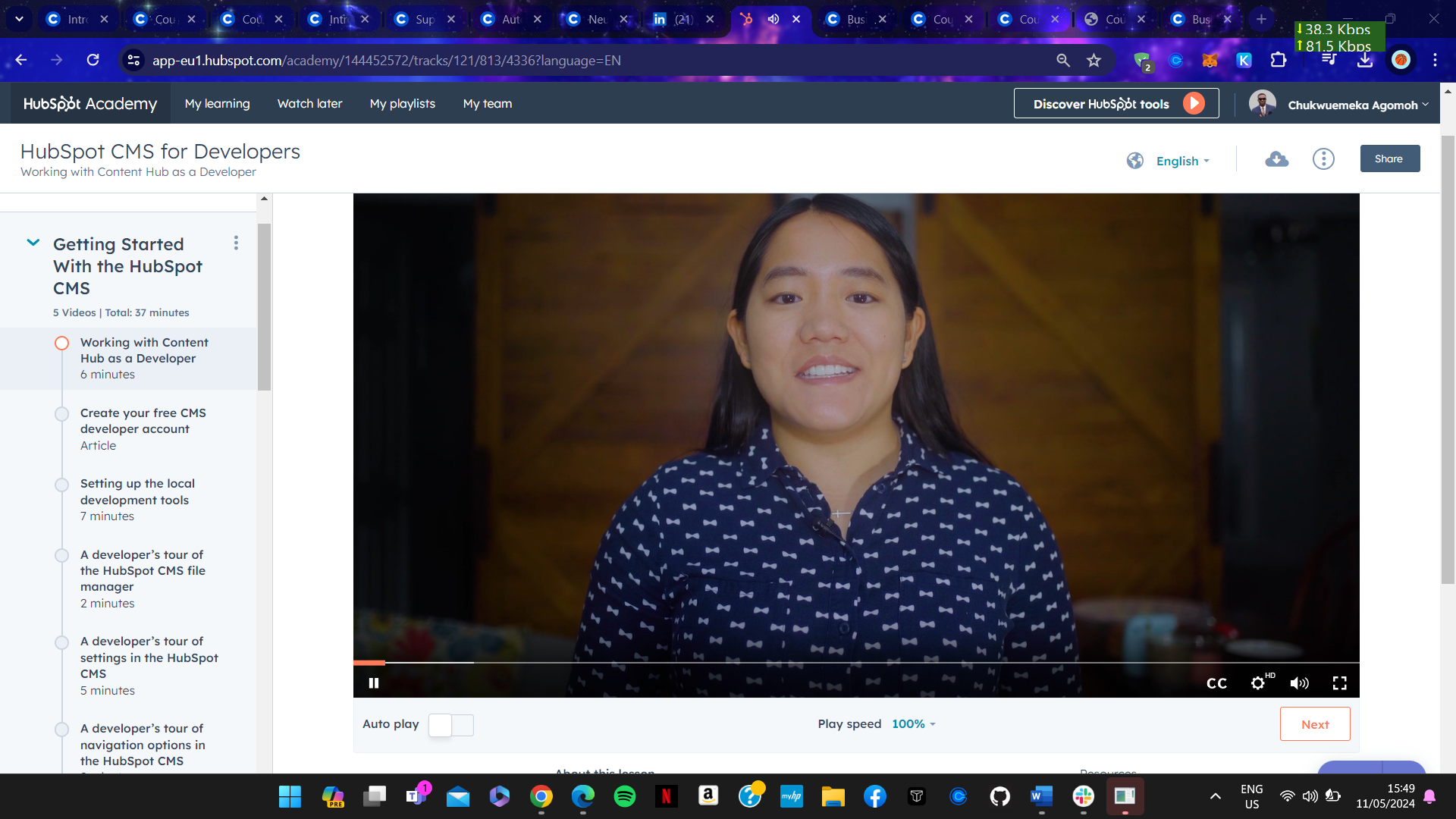Open browser Extensions puzzle icon
The image size is (1456, 819).
1279,61
